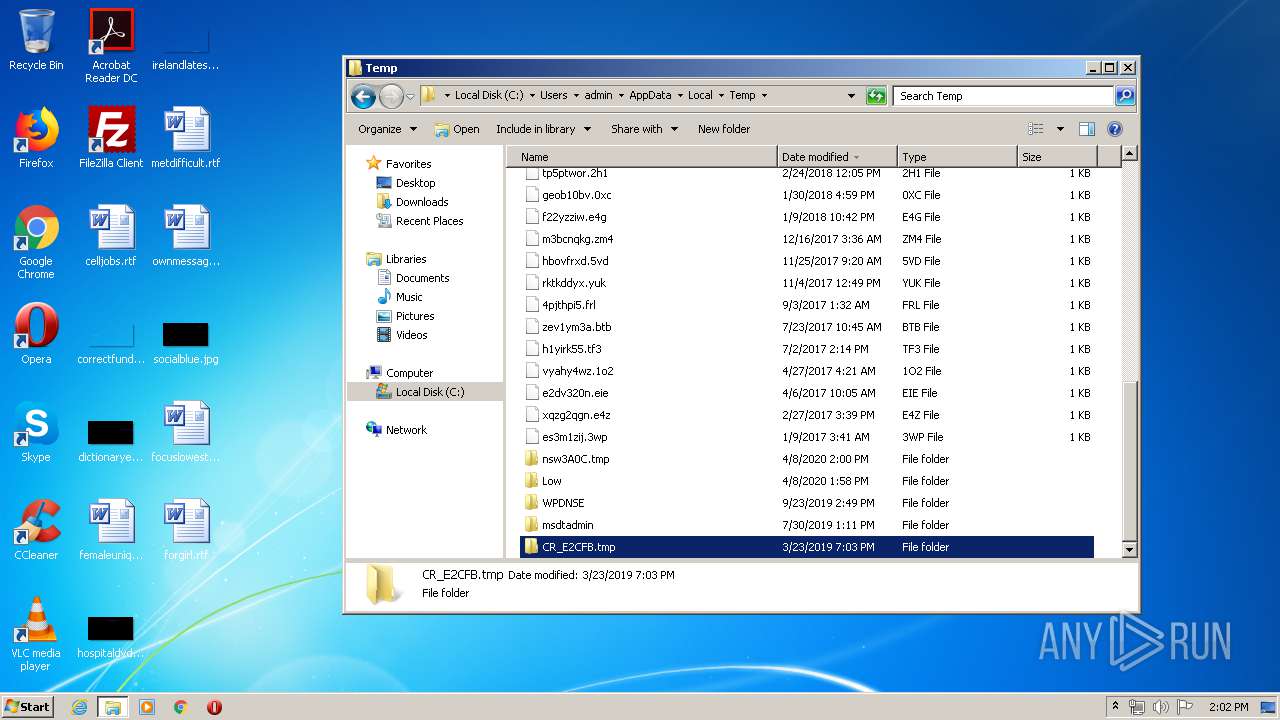The width and height of the screenshot is (1280, 720).
Task: Select the msdtadmin folder
Action: point(807,525)
